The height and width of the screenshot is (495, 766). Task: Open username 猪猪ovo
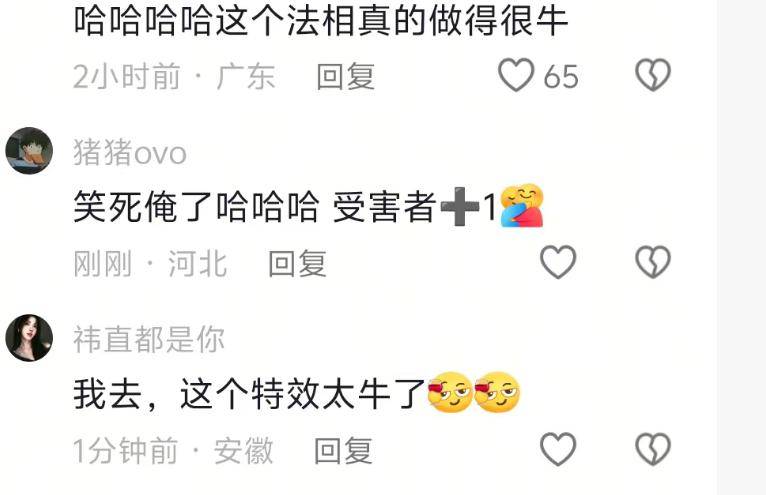(x=129, y=152)
